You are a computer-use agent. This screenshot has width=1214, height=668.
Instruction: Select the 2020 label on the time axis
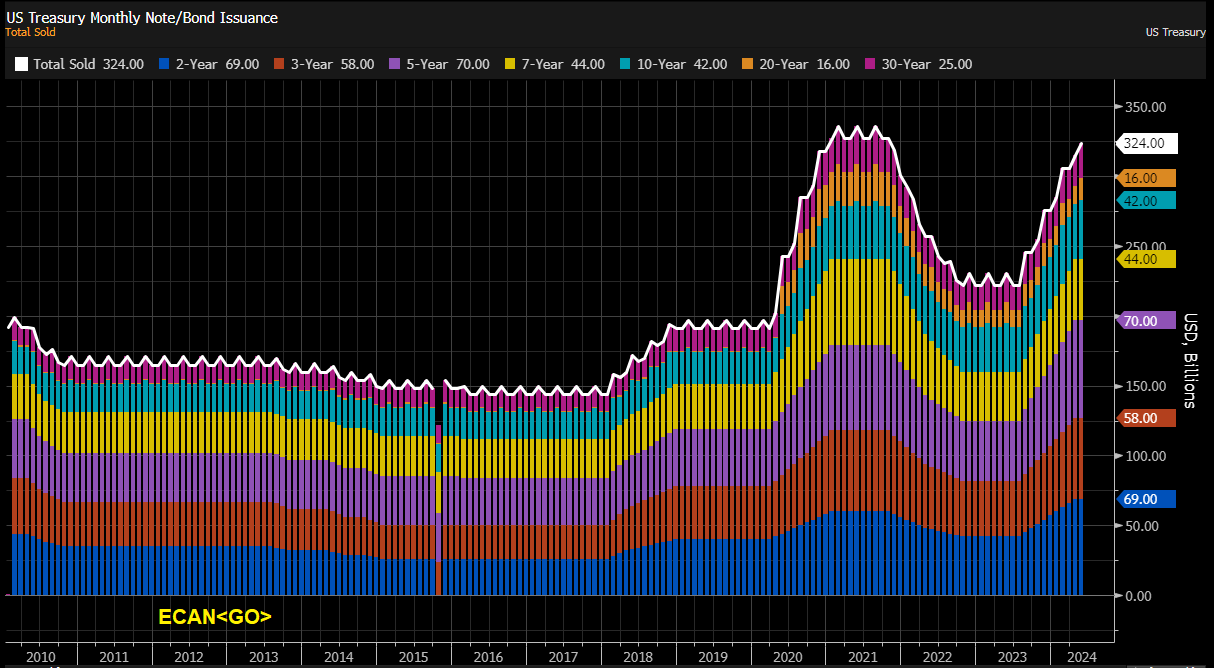coord(790,657)
